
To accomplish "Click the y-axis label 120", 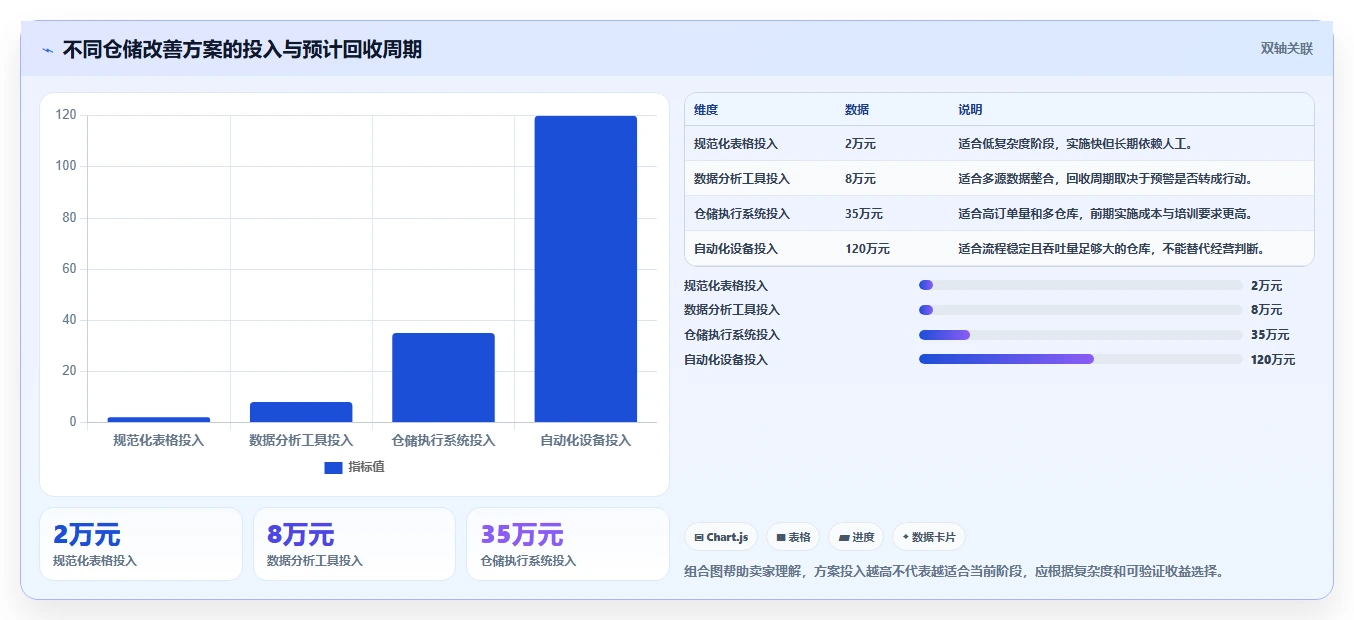I will (66, 115).
